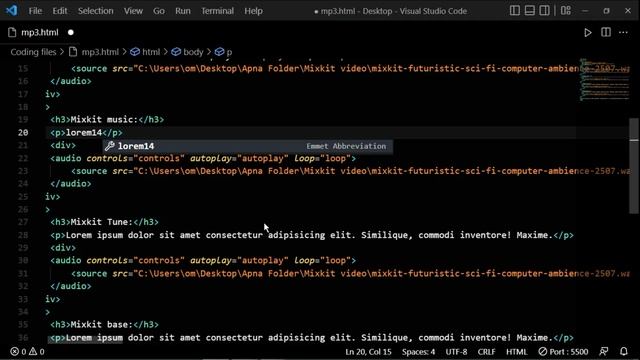This screenshot has width=640, height=360.
Task: Open the Go menu
Action: (x=159, y=11)
